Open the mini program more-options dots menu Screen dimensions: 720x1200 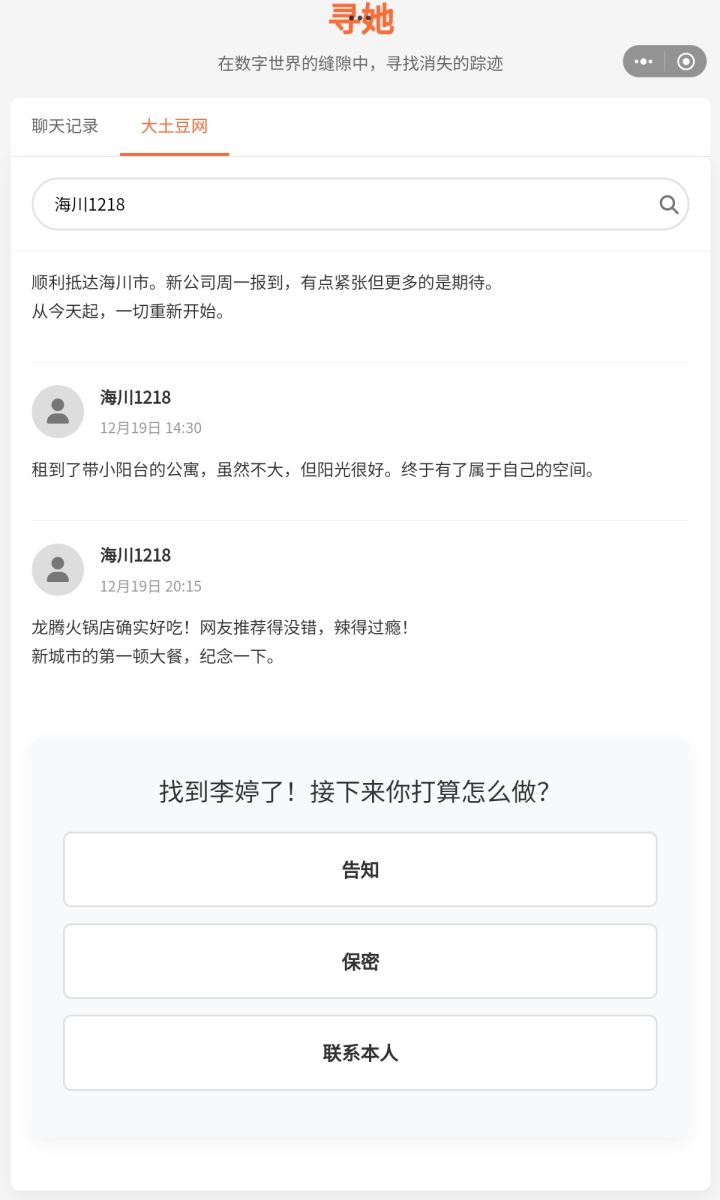click(644, 62)
